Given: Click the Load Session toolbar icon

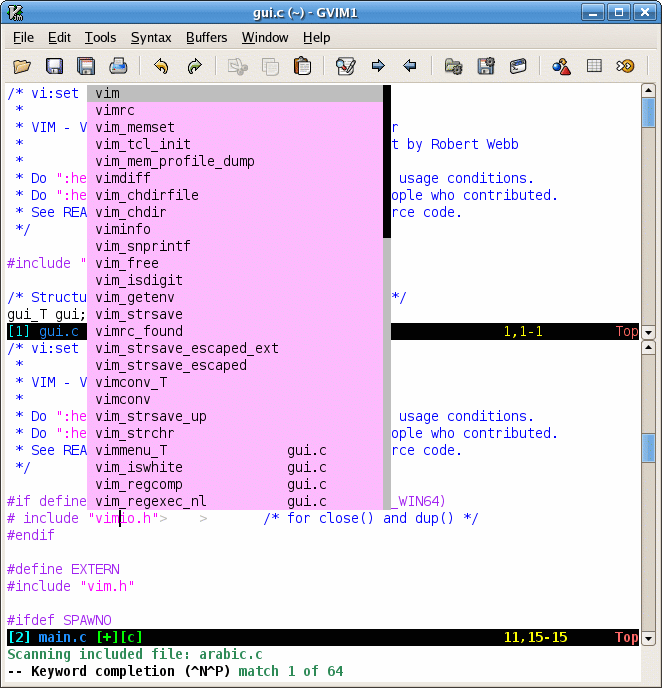Looking at the screenshot, I should (x=453, y=67).
